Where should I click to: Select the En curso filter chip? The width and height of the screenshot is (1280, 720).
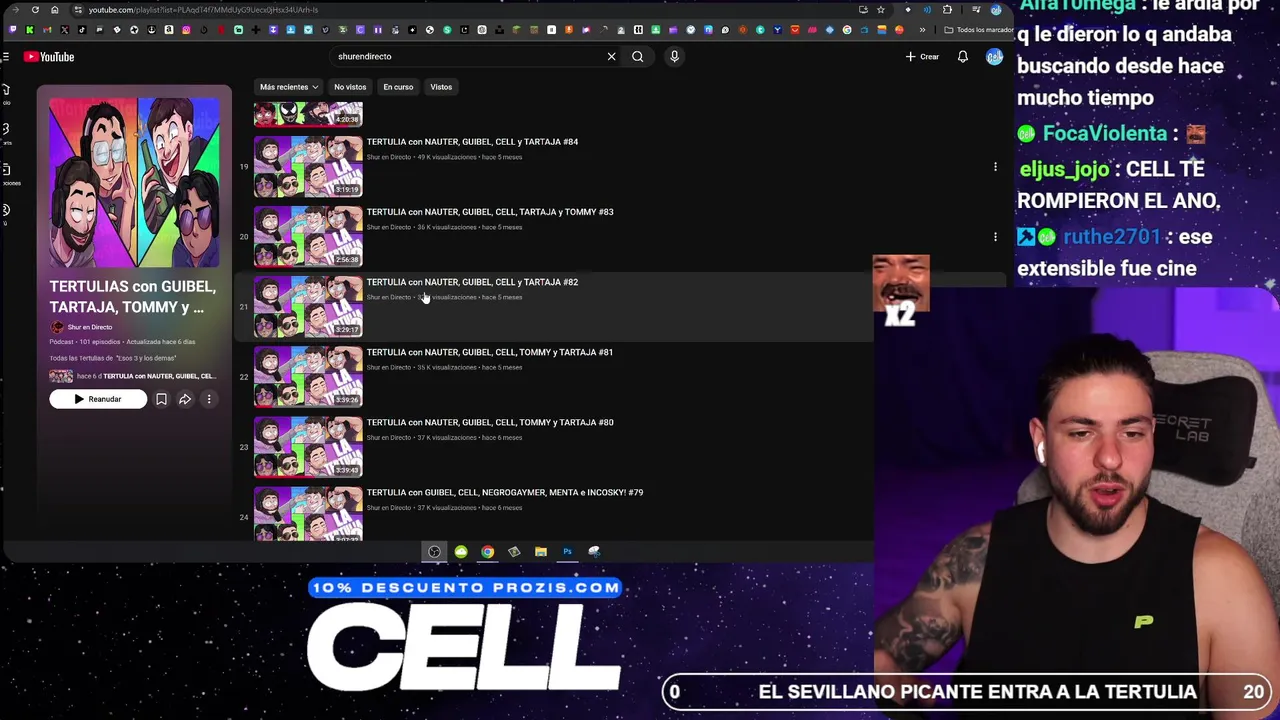[x=398, y=87]
